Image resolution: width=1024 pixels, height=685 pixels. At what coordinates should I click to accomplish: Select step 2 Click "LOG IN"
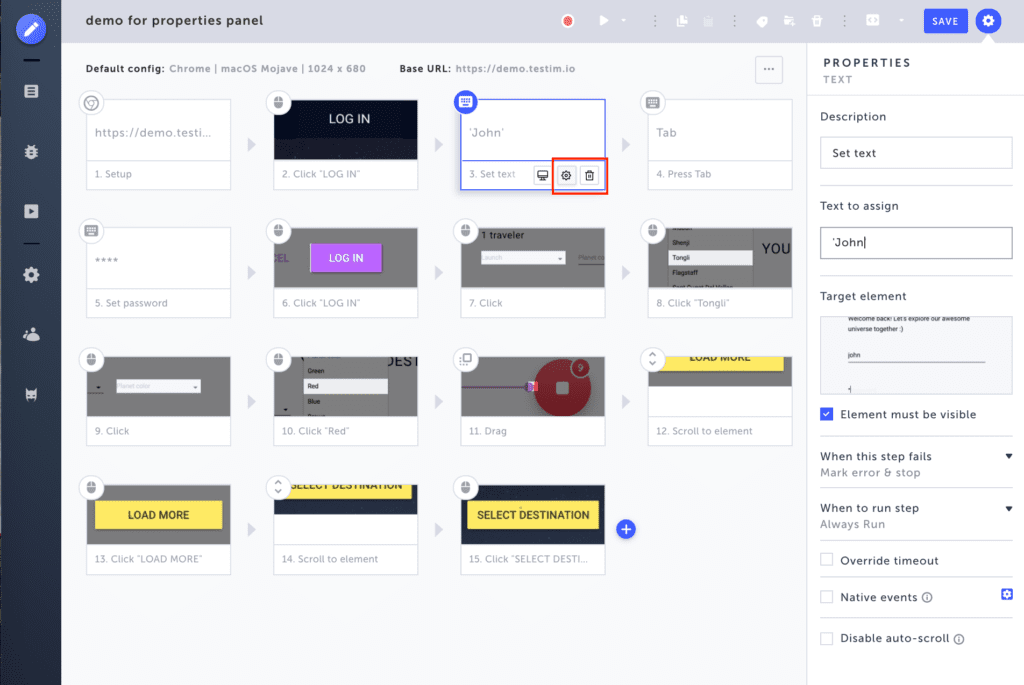tap(345, 144)
